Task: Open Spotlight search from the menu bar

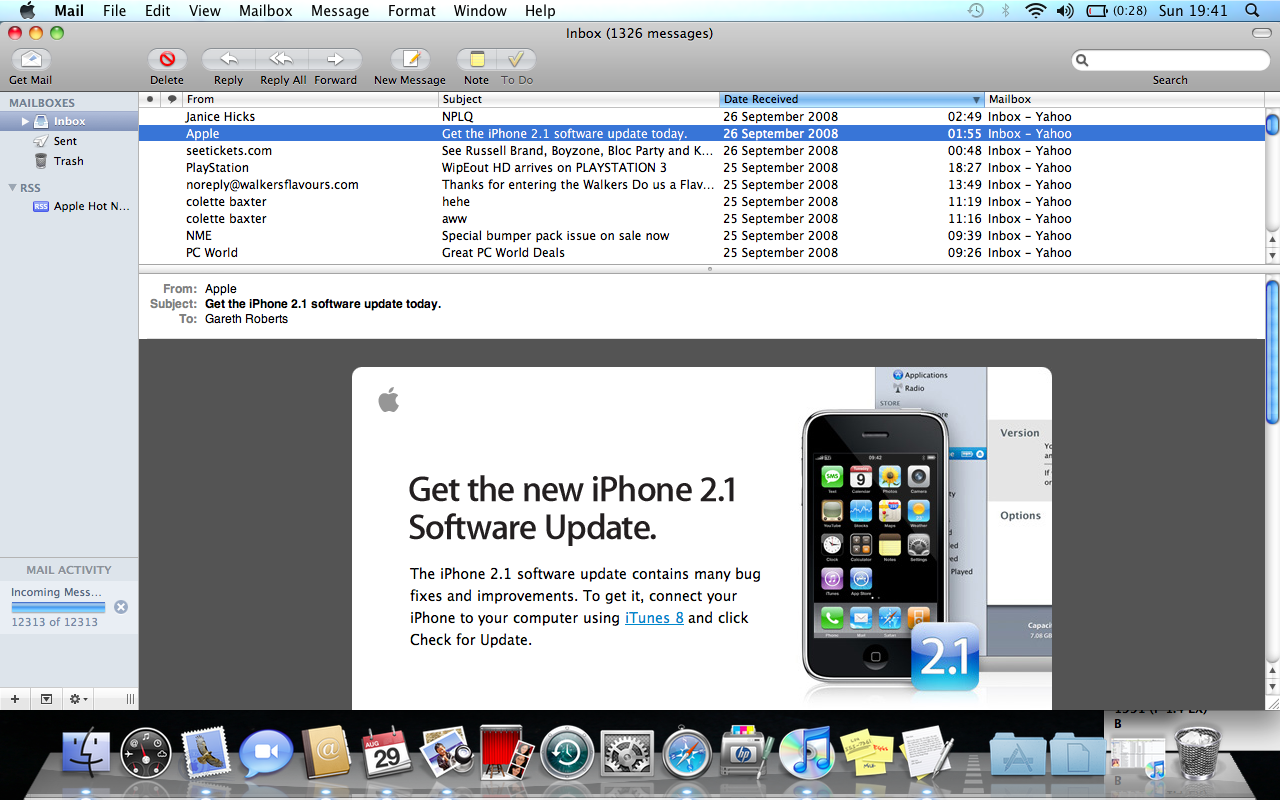Action: pyautogui.click(x=1252, y=11)
